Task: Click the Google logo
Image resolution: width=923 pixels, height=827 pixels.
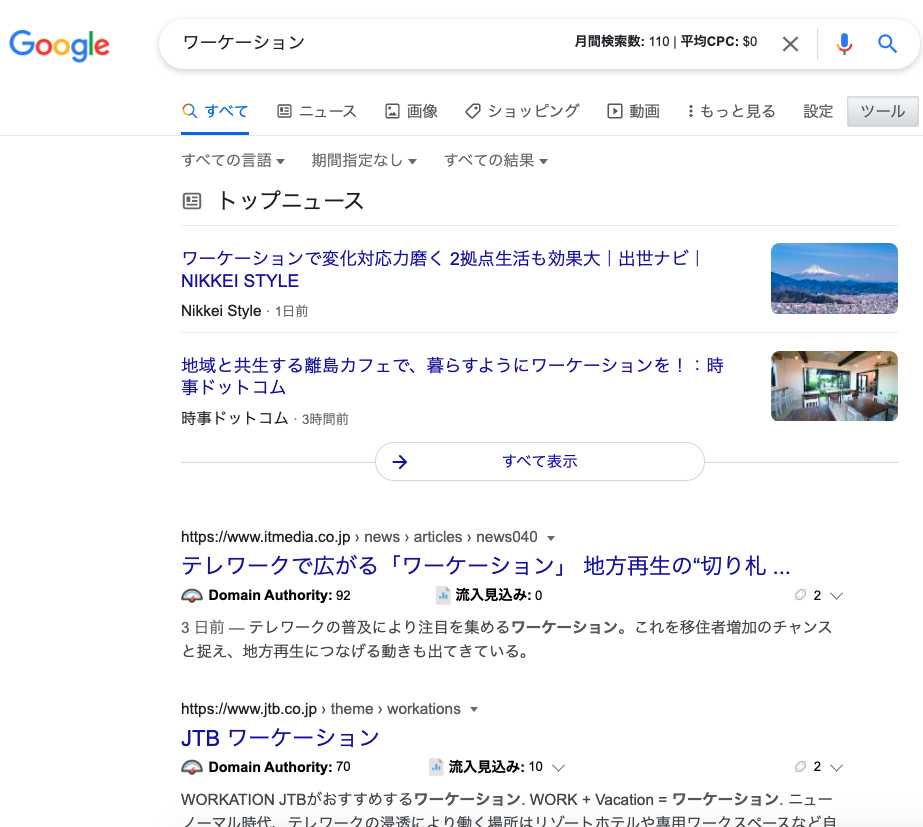Action: 60,44
